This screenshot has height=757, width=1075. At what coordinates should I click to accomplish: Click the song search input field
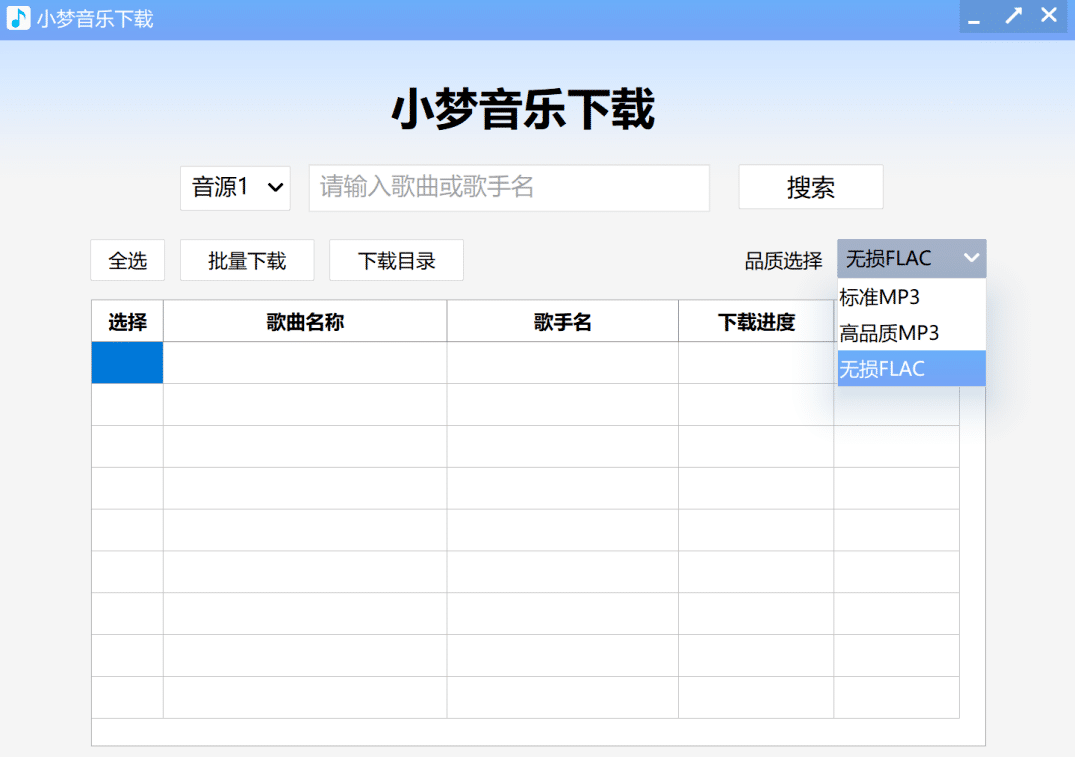pyautogui.click(x=509, y=188)
